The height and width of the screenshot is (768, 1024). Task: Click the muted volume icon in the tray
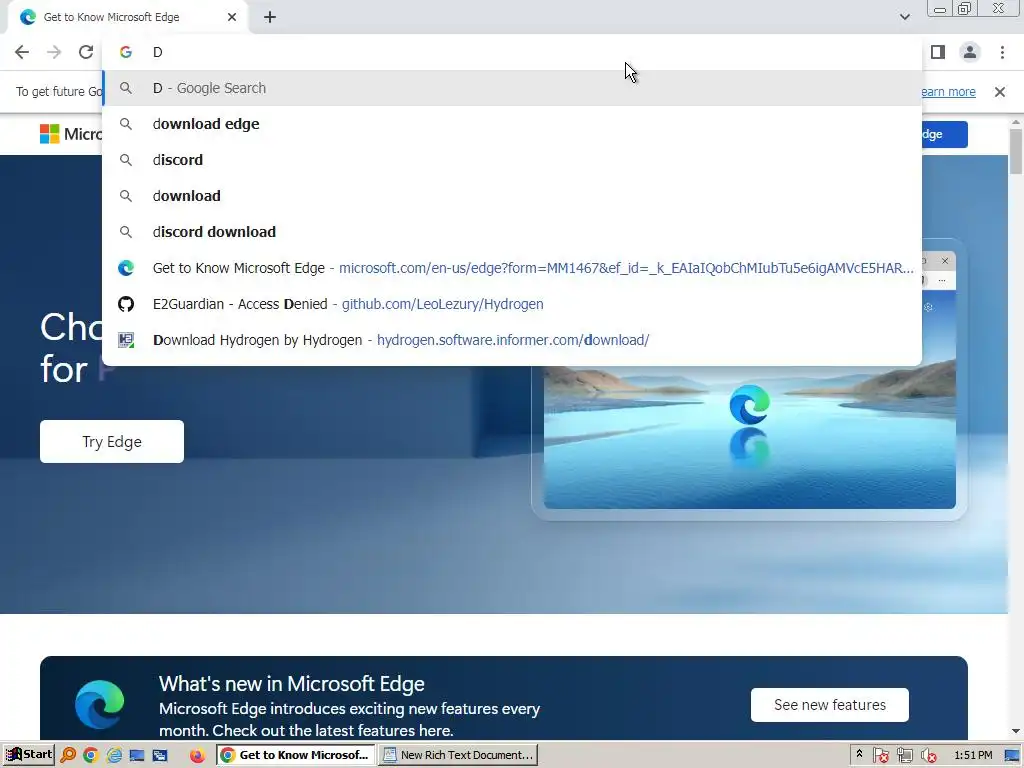(x=928, y=756)
